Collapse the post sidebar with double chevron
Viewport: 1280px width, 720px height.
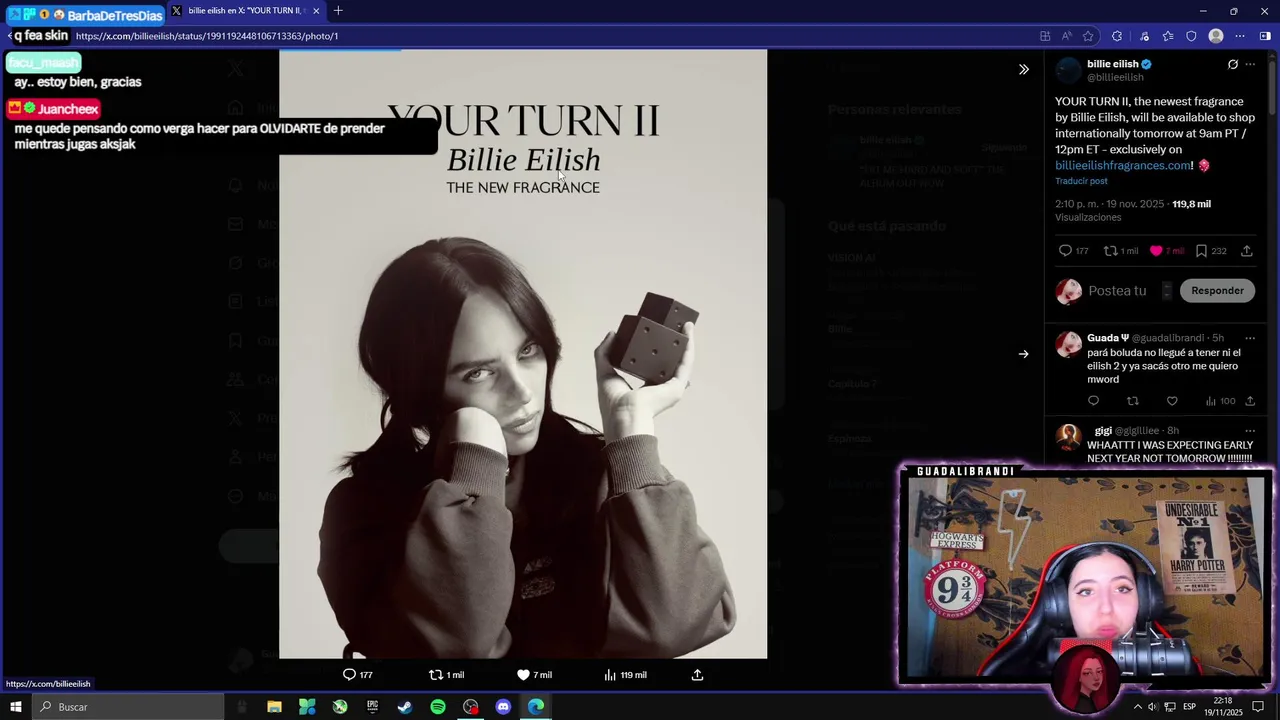(x=1023, y=69)
